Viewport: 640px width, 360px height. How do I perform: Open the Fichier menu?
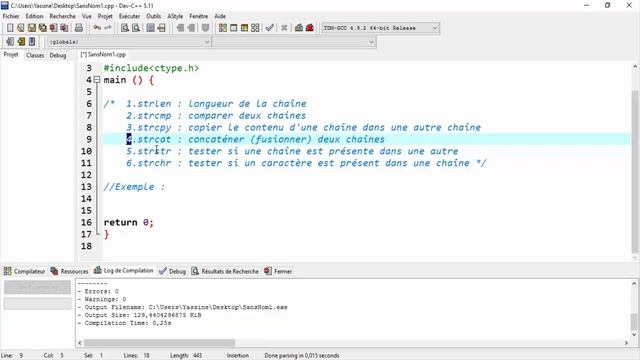tap(11, 16)
